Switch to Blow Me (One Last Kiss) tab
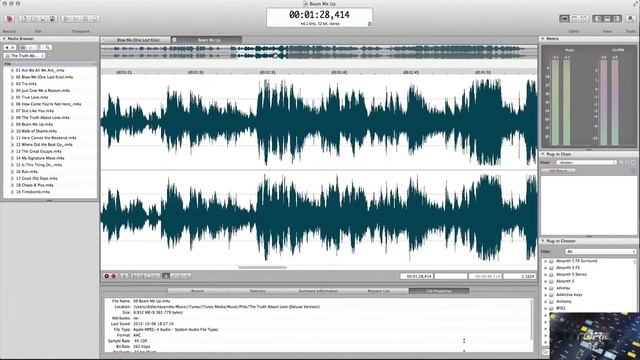This screenshot has height=360, width=640. 138,40
